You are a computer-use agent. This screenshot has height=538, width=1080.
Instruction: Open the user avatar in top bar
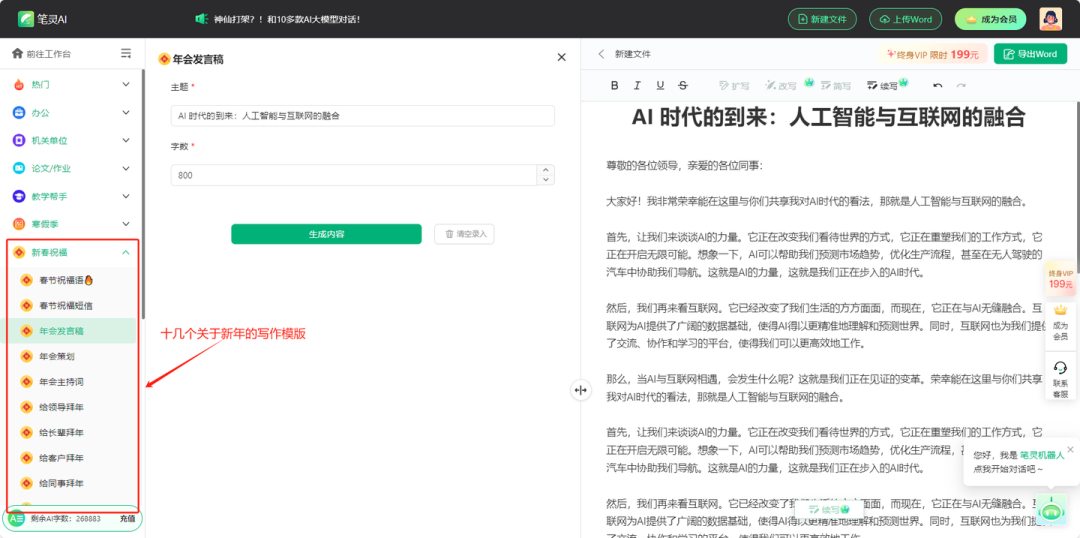(x=1050, y=19)
